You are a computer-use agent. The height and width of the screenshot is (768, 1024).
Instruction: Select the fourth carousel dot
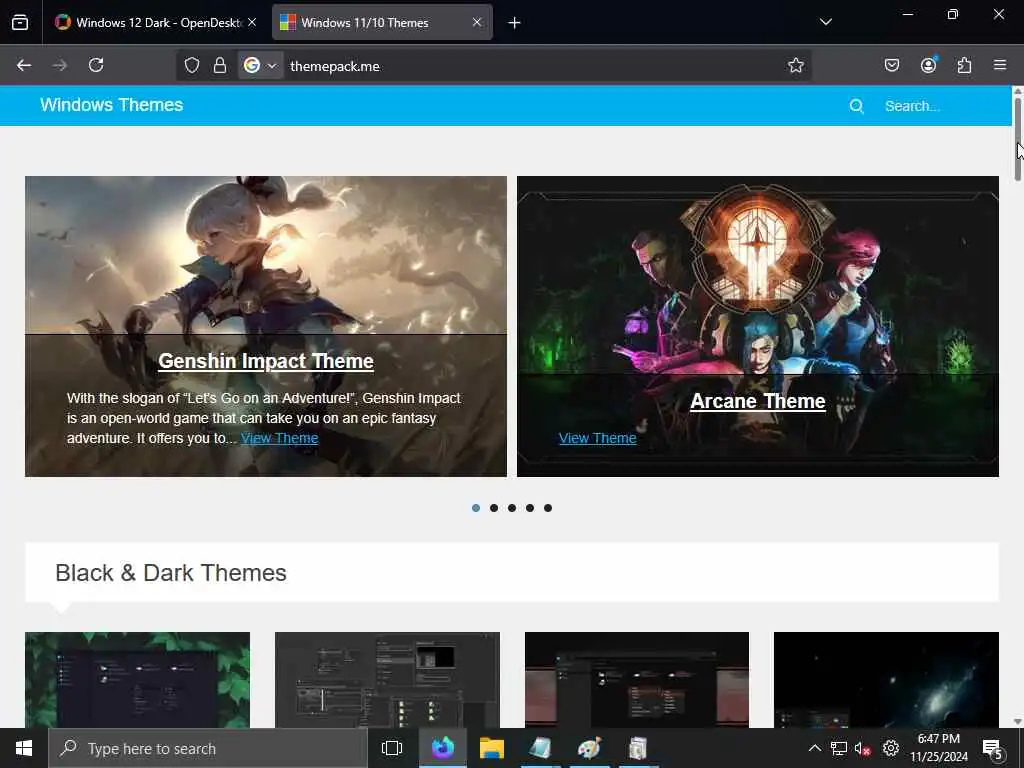click(x=530, y=508)
